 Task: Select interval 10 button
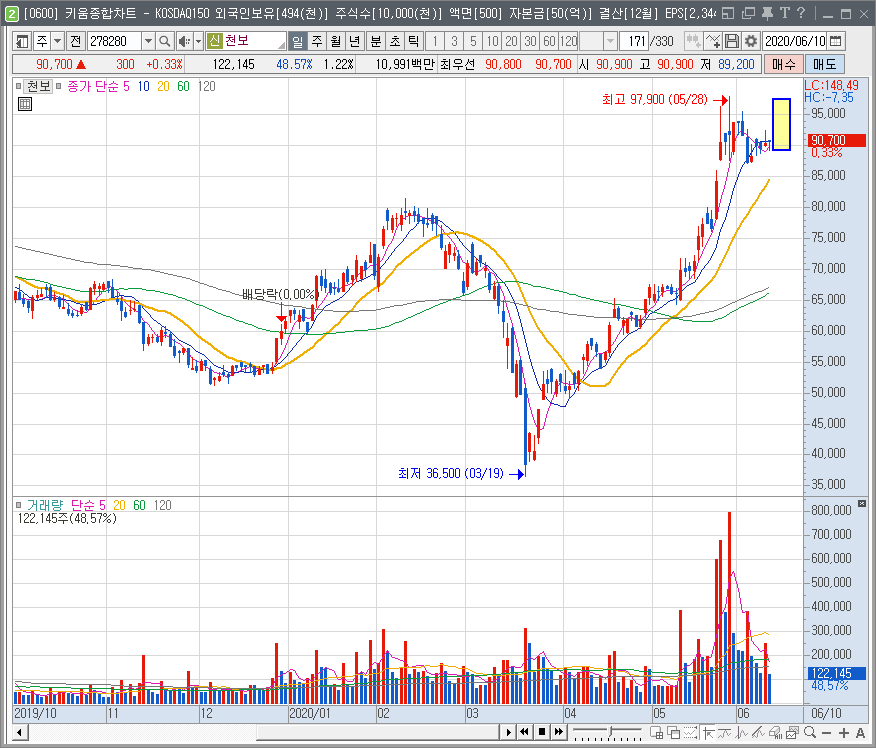492,41
